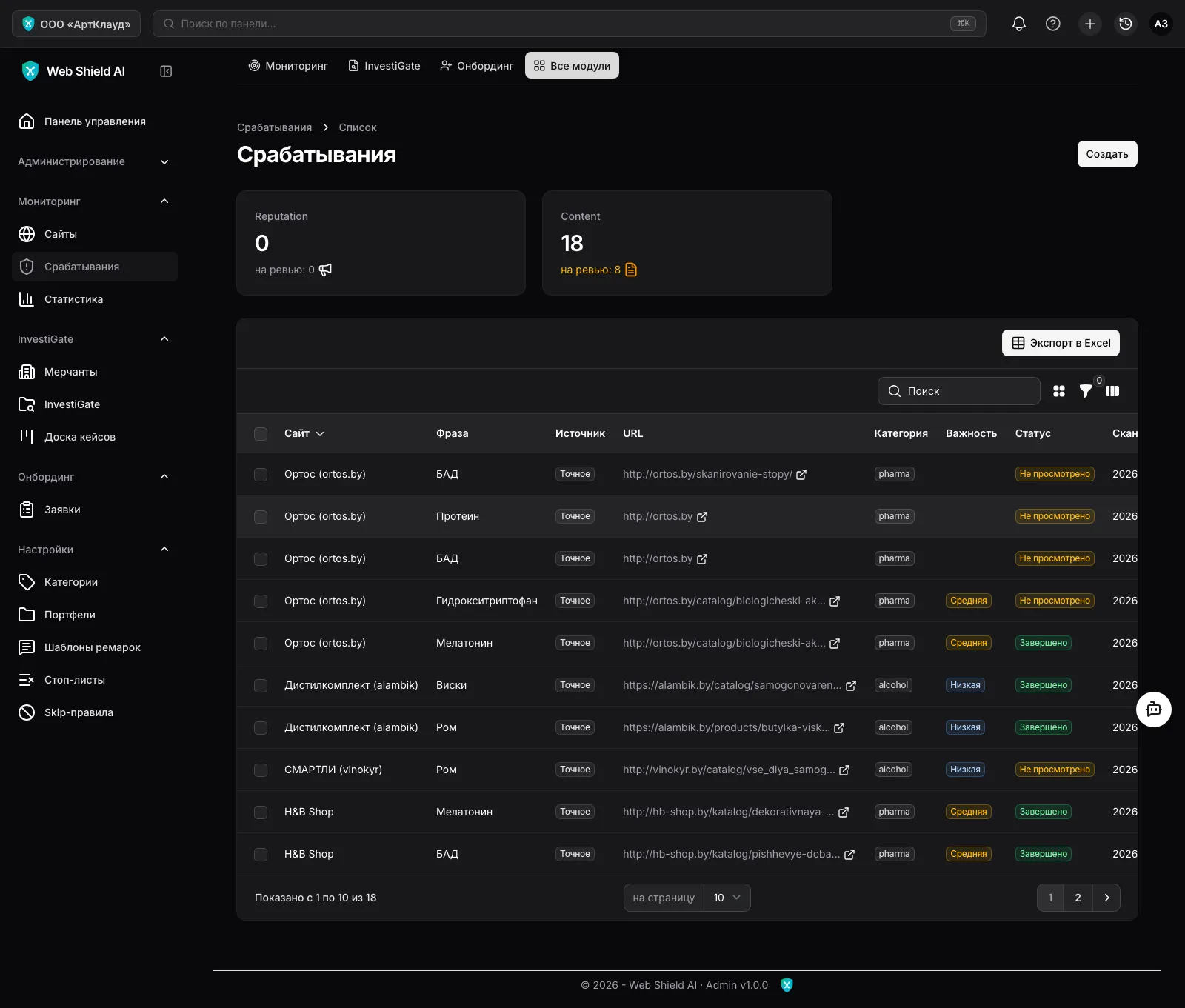Check the row with phrase Протеин

261,517
